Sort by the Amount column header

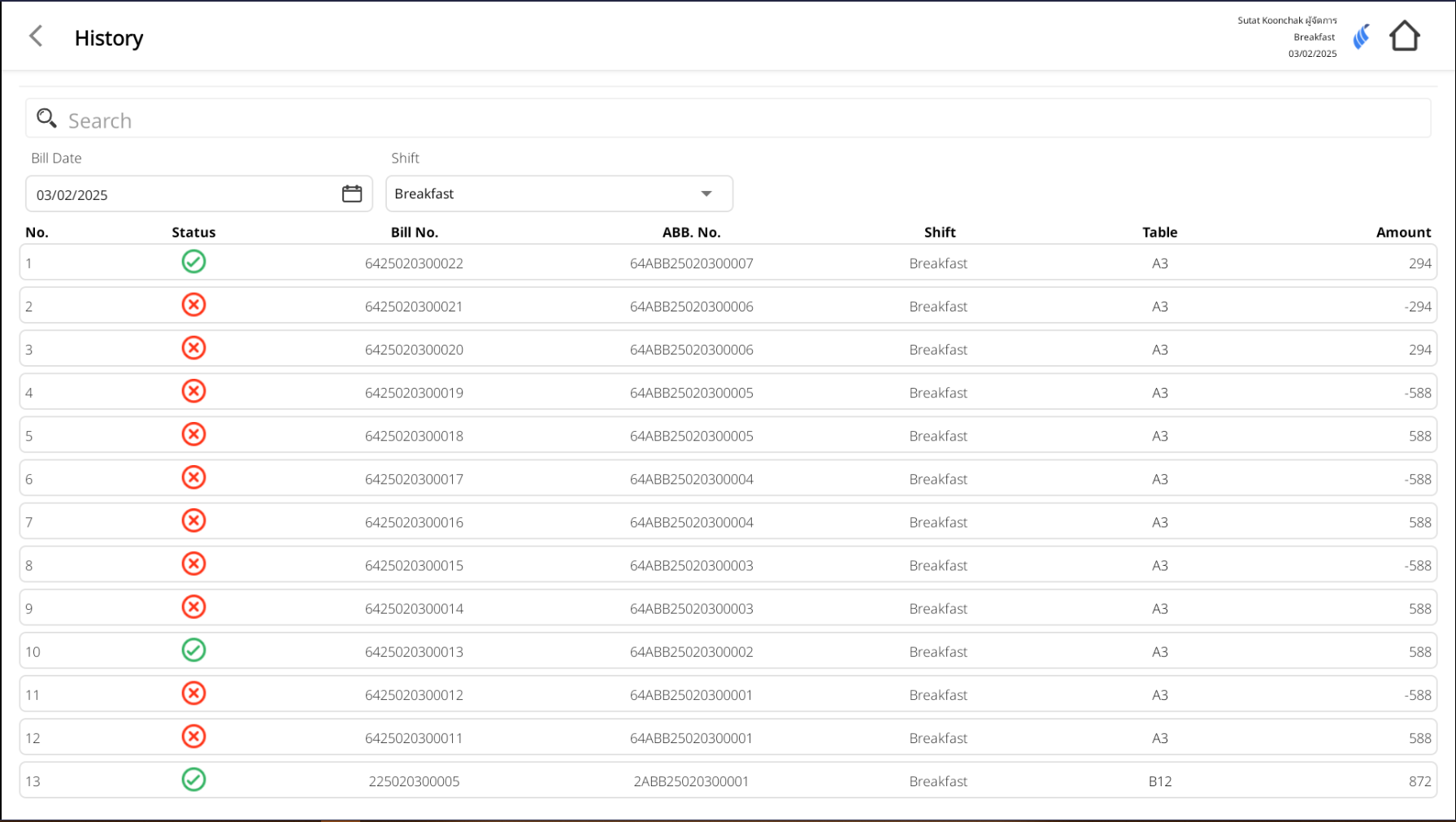(x=1402, y=233)
